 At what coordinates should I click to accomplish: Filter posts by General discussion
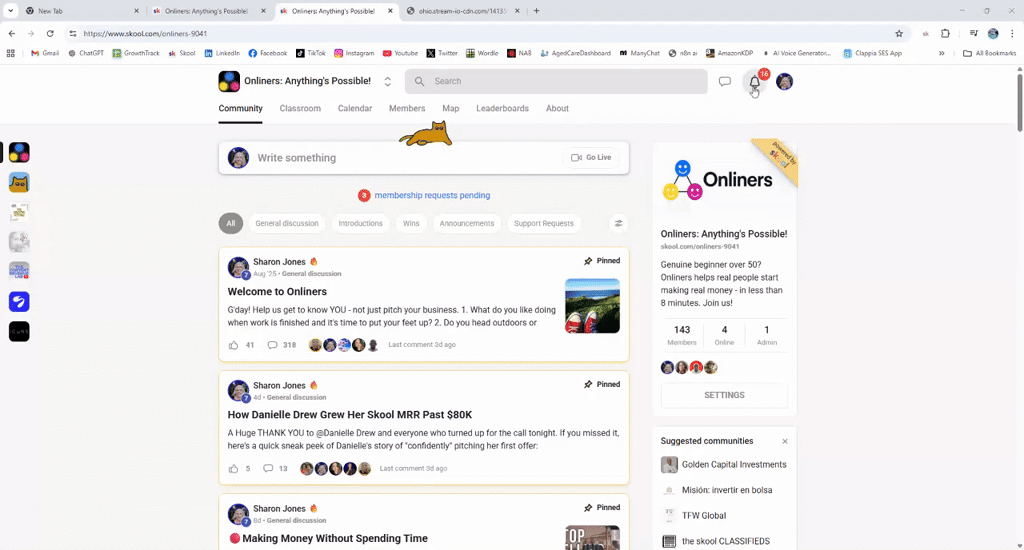[287, 223]
